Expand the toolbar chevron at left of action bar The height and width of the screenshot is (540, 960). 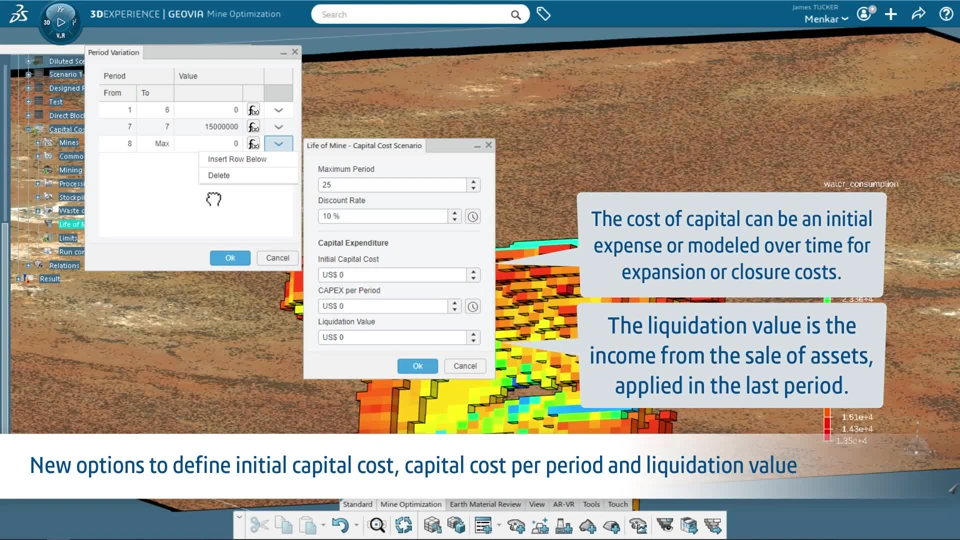[239, 518]
